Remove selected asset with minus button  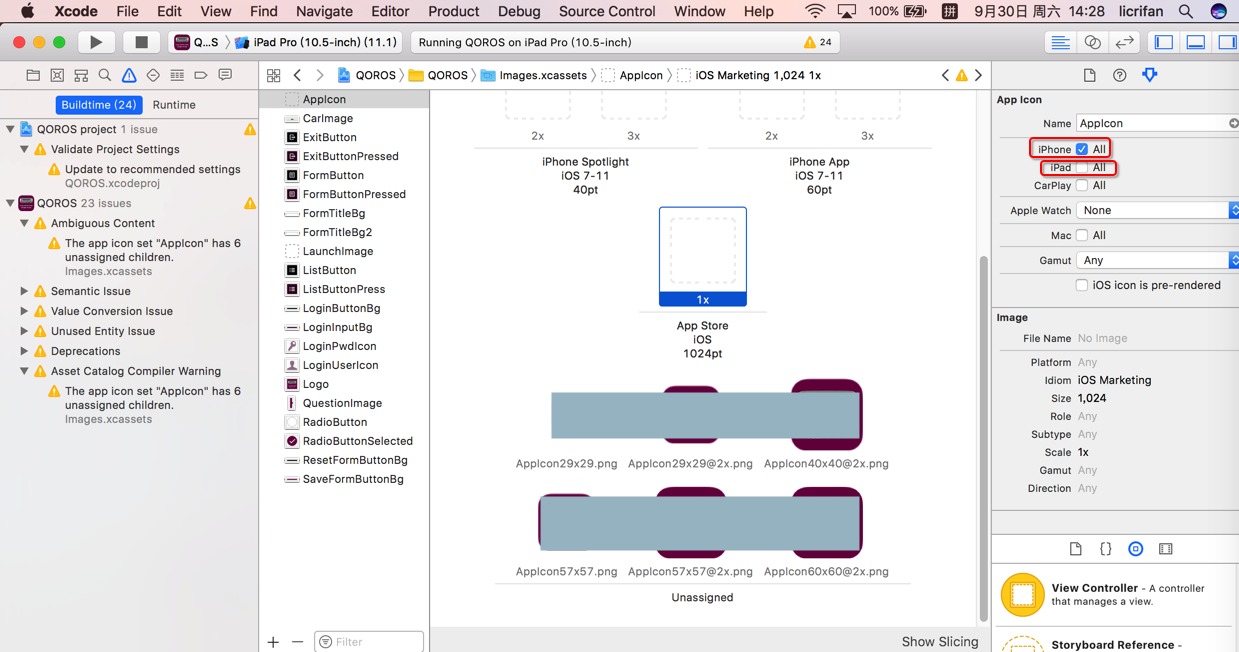point(297,642)
